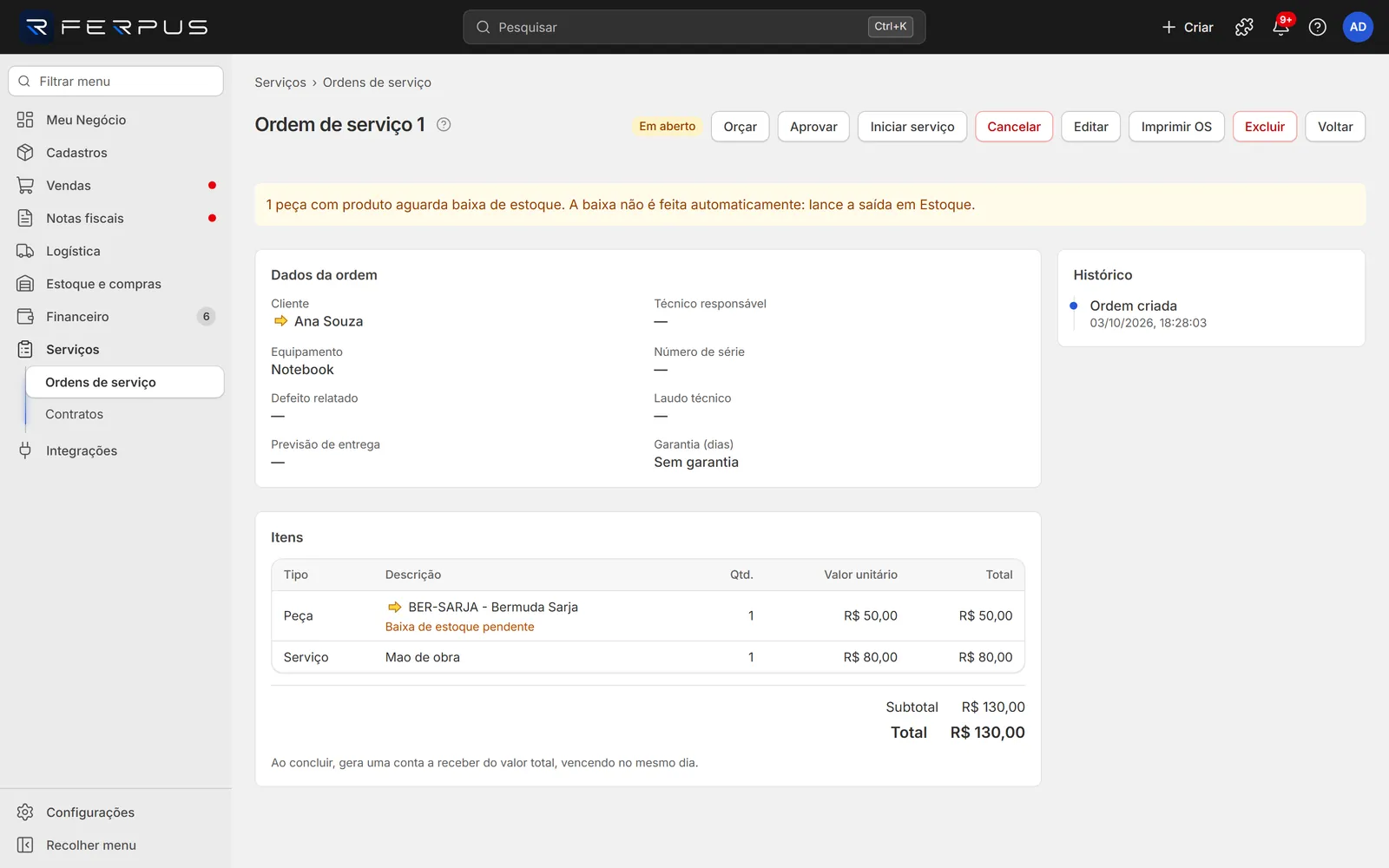Expand the Vendas menu section
The image size is (1389, 868).
116,186
